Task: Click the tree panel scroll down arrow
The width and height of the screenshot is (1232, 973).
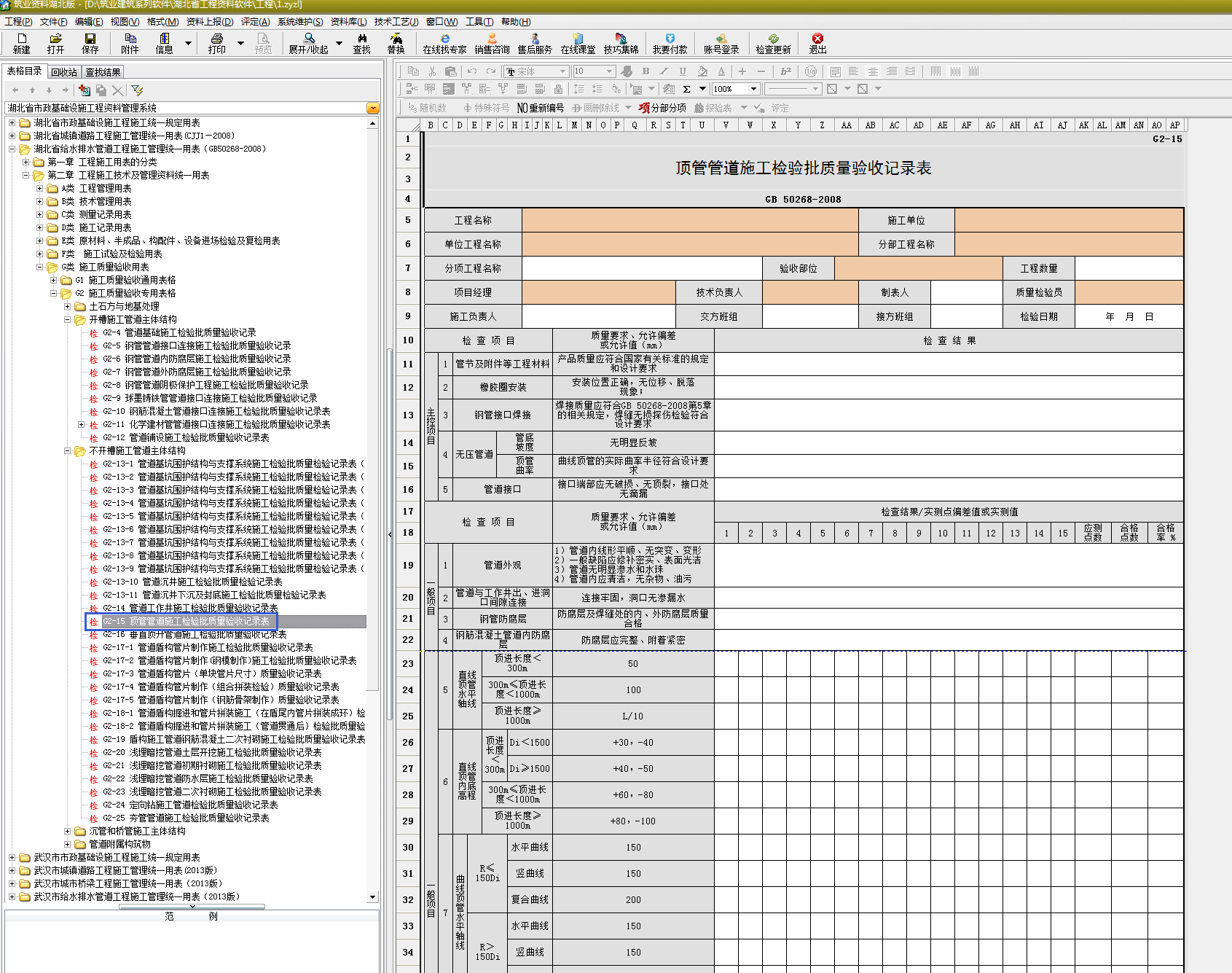Action: click(373, 896)
